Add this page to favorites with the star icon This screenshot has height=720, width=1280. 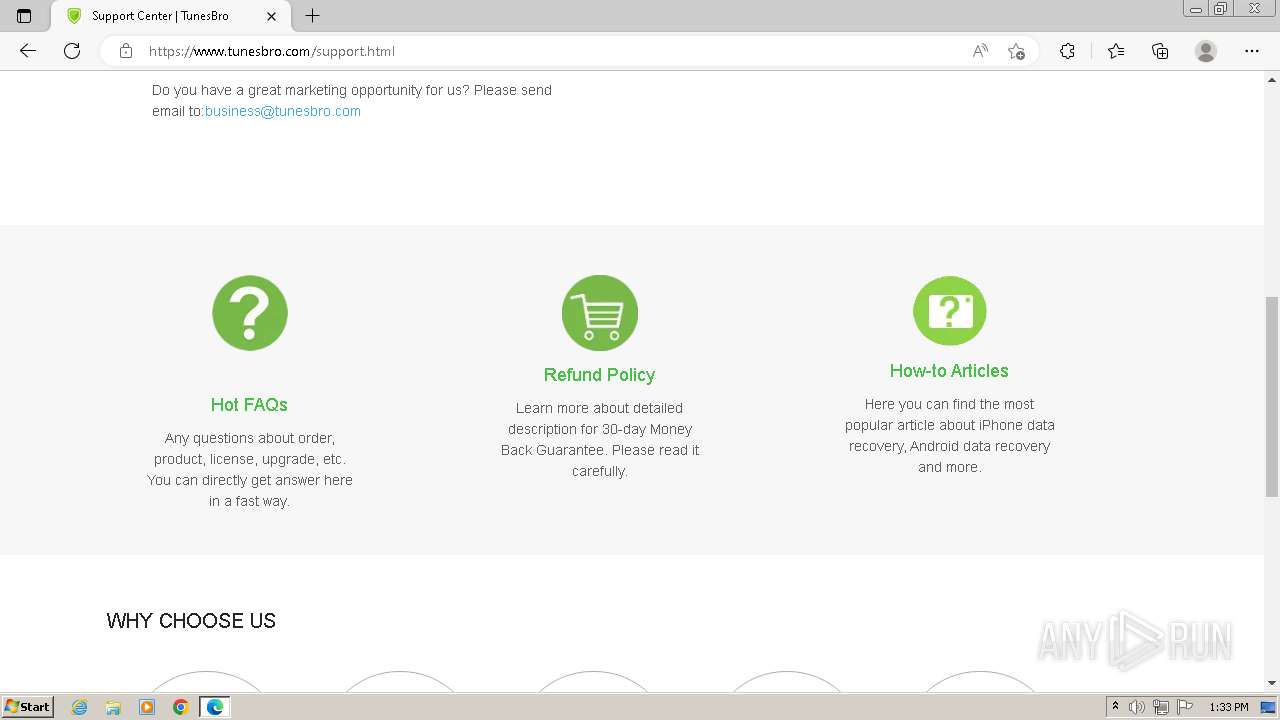coord(1016,51)
